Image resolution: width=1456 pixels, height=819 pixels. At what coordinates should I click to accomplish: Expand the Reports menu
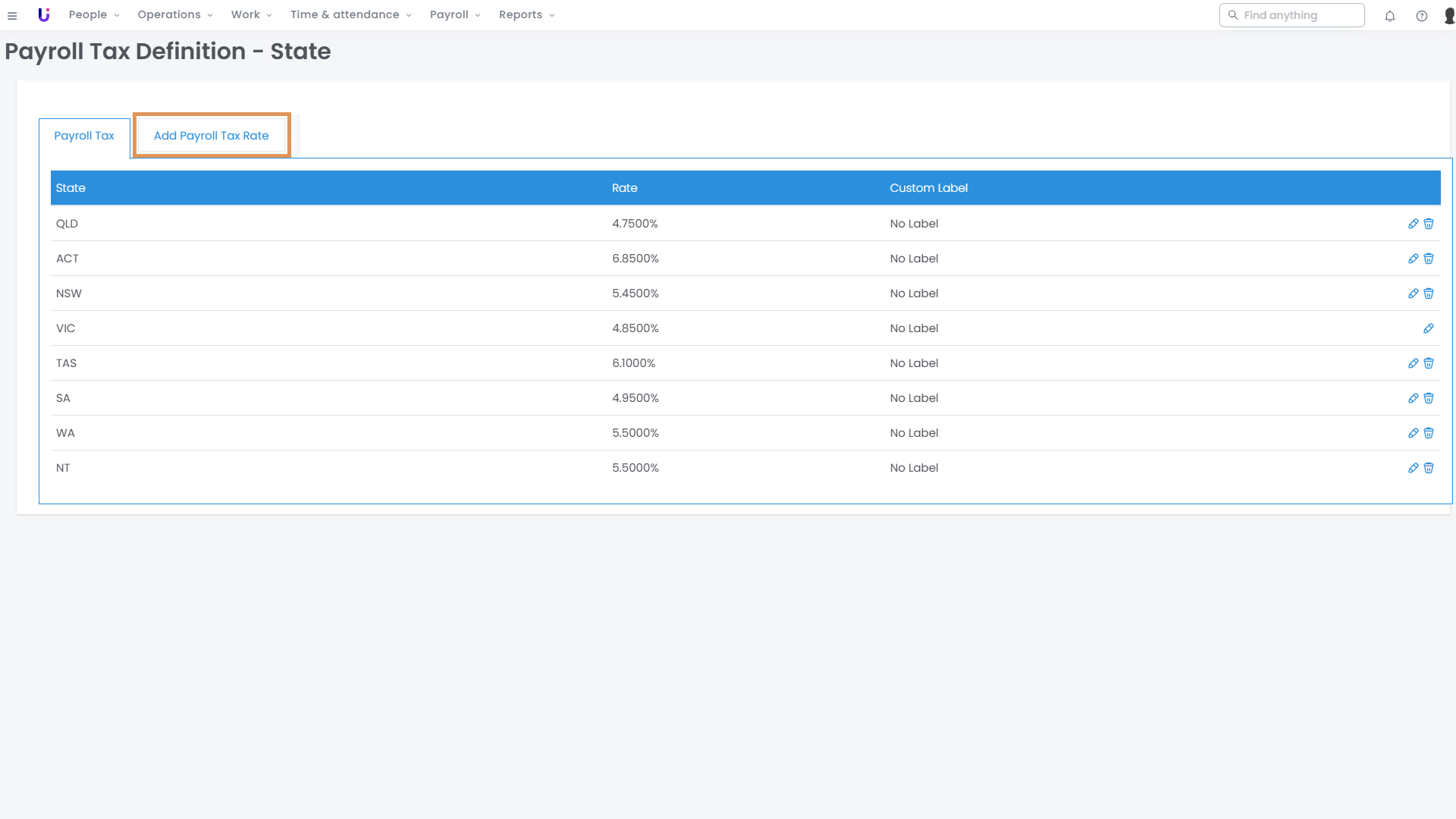click(527, 15)
